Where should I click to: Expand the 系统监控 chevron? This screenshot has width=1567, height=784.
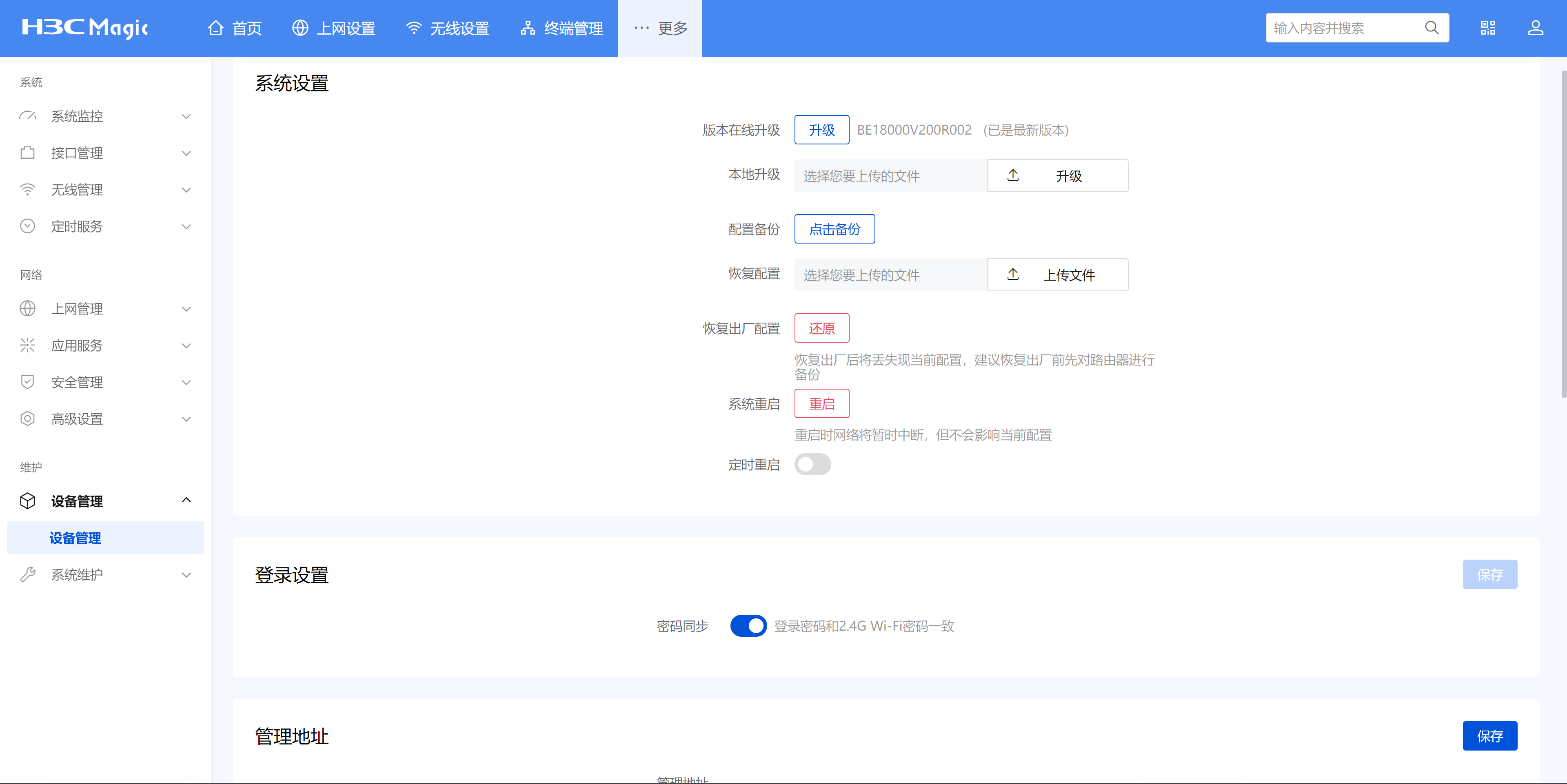187,116
